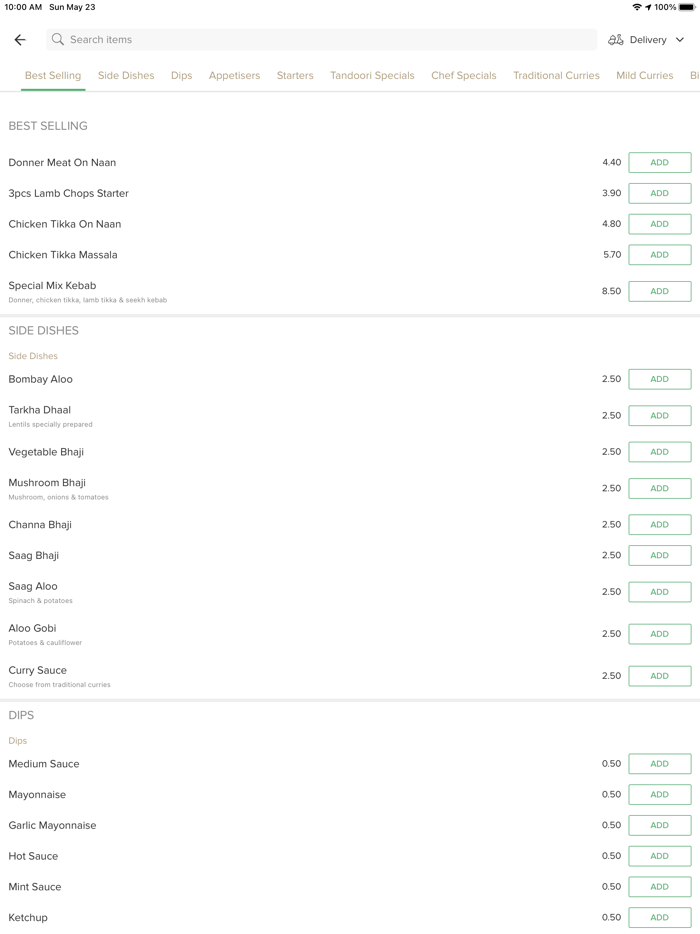This screenshot has width=700, height=934.
Task: Tap the Wi-Fi status icon
Action: [x=636, y=7]
